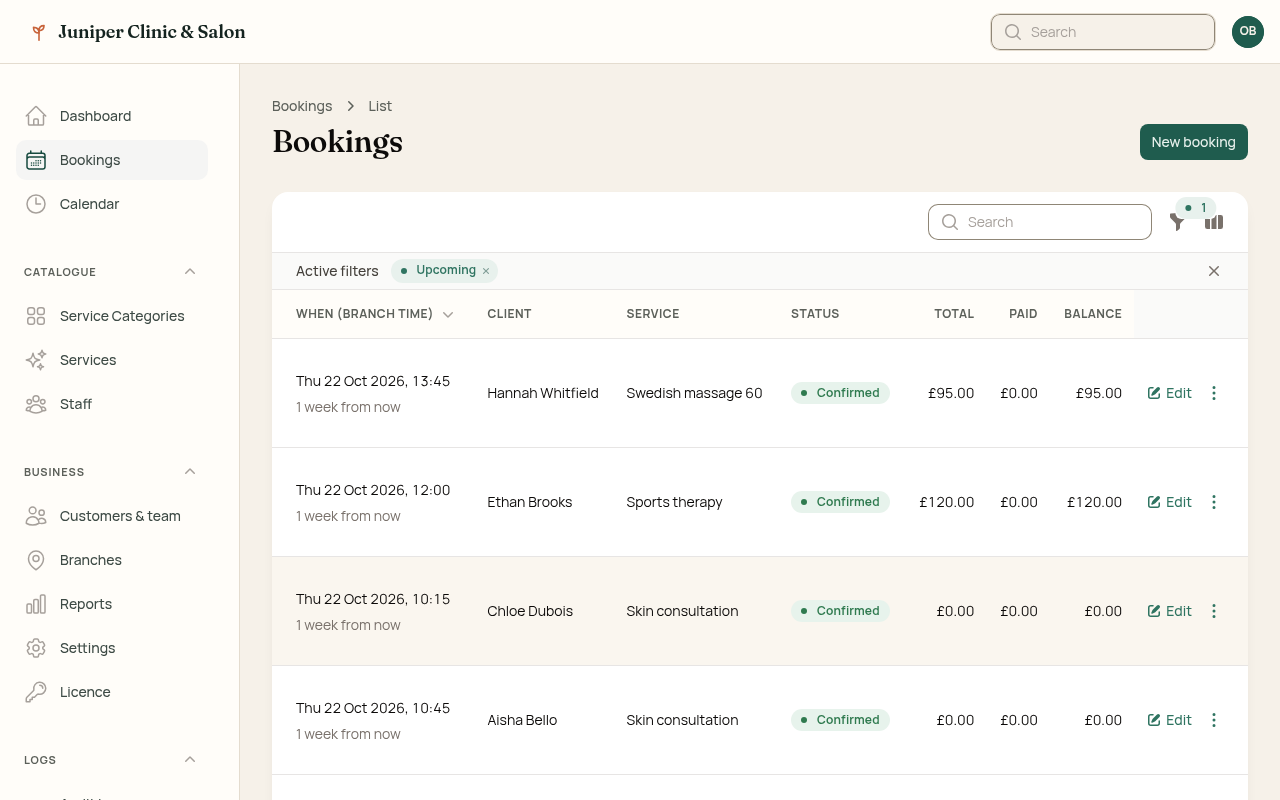This screenshot has height=800, width=1280.
Task: Click the Swedish massage 60 service cell
Action: tap(694, 393)
